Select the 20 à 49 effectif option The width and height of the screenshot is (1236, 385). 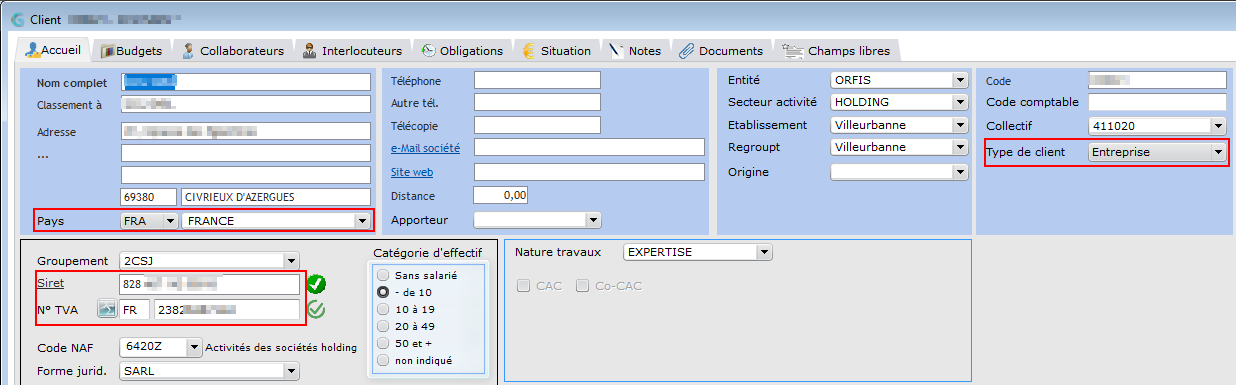pos(383,325)
